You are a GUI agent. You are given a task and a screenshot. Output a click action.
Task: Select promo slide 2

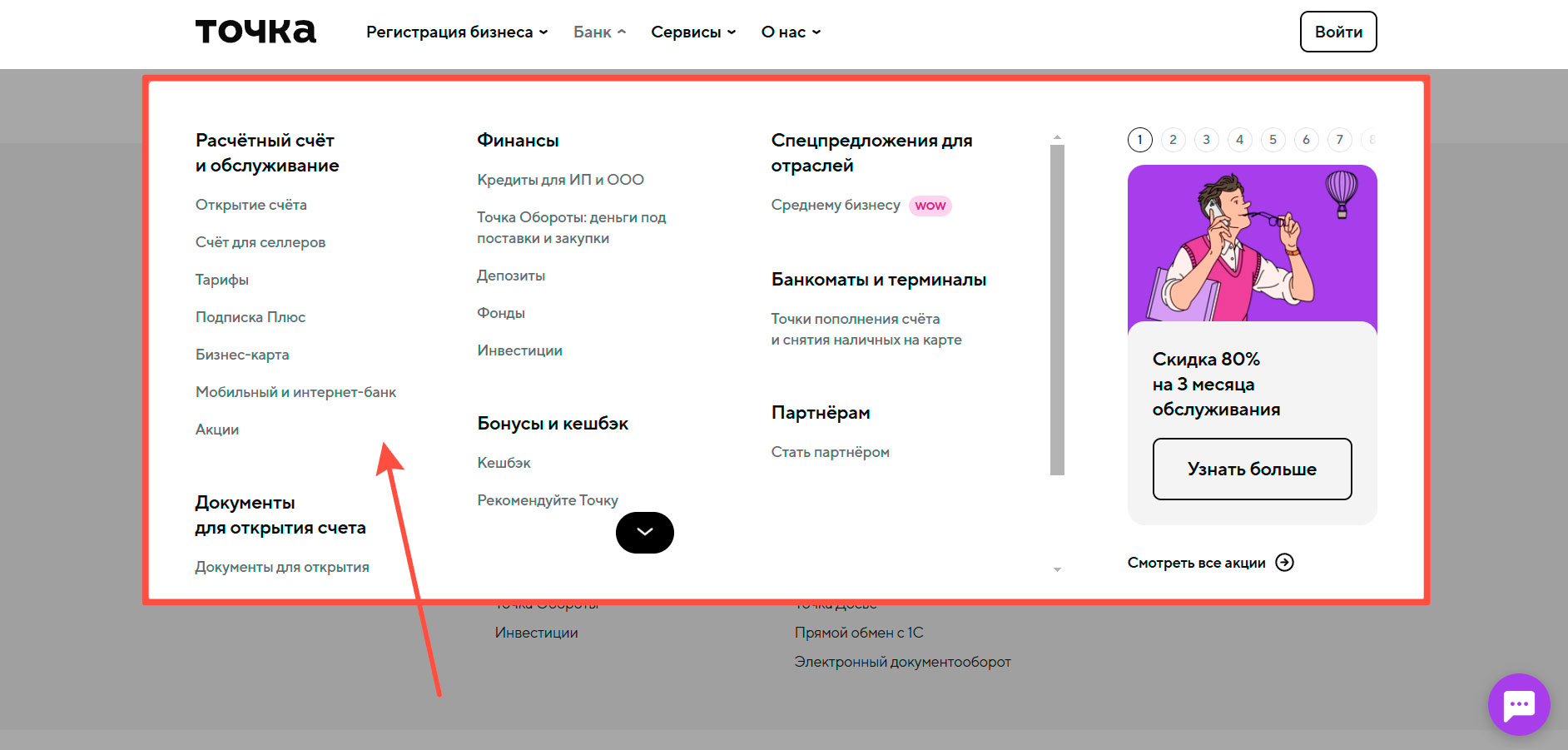(1174, 140)
